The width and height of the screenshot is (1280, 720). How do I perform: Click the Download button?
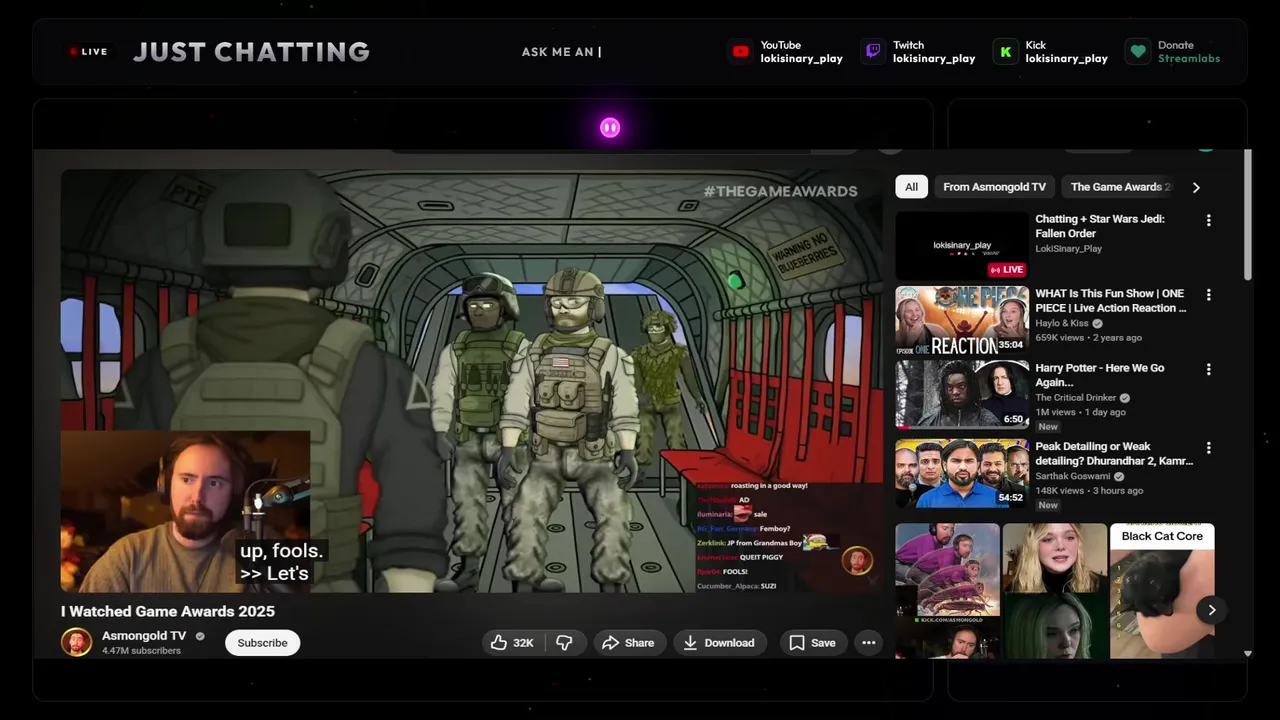(x=719, y=643)
